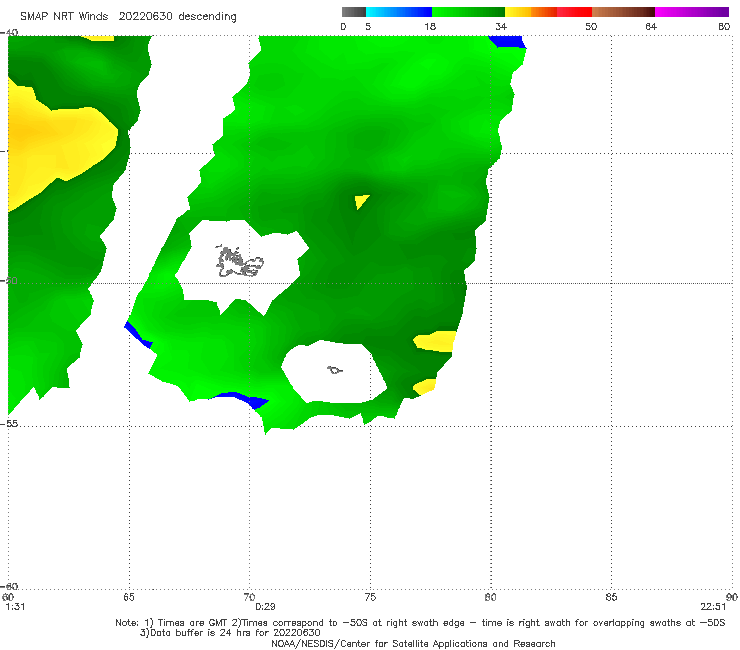Select the brown segment of the color bar
This screenshot has width=740, height=650.
623,12
